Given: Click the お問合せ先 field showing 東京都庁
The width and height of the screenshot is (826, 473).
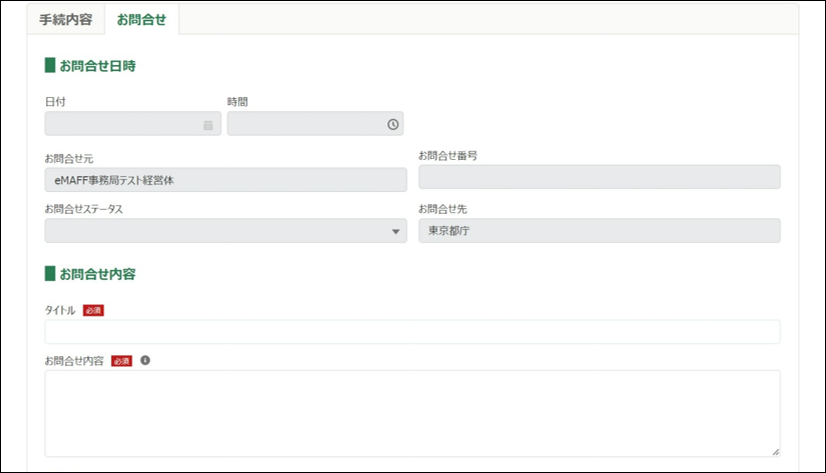Looking at the screenshot, I should point(599,231).
